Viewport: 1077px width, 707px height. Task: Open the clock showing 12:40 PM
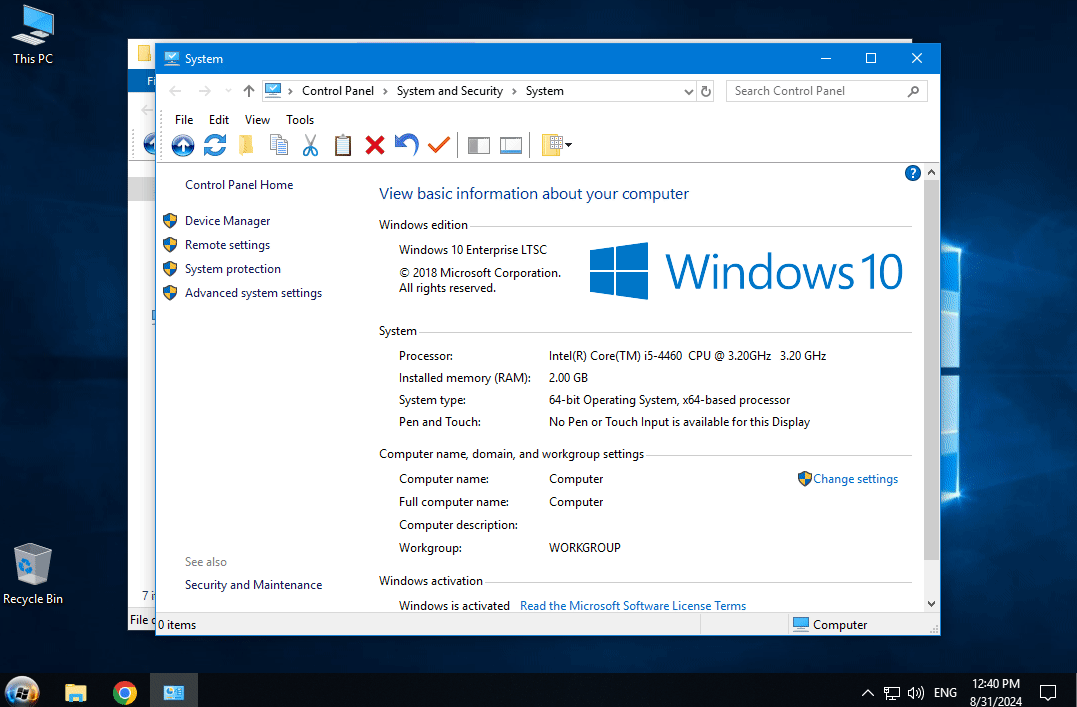[996, 692]
